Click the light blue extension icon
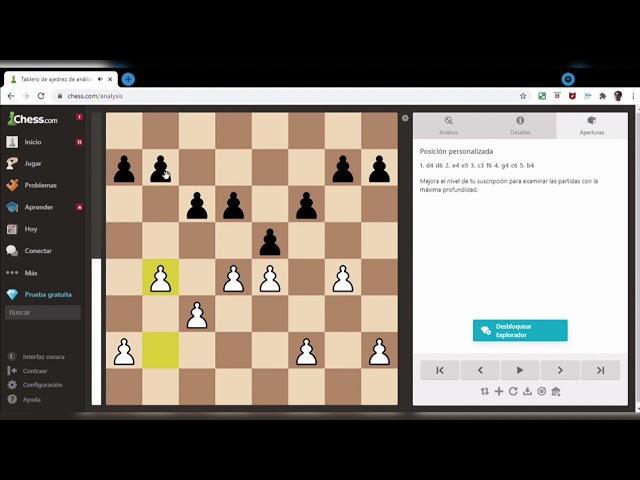 (x=587, y=96)
